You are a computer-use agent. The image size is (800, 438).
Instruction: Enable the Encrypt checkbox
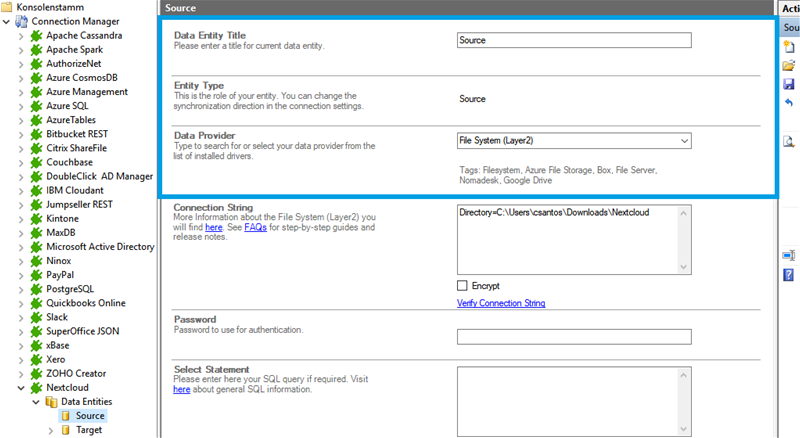(463, 285)
